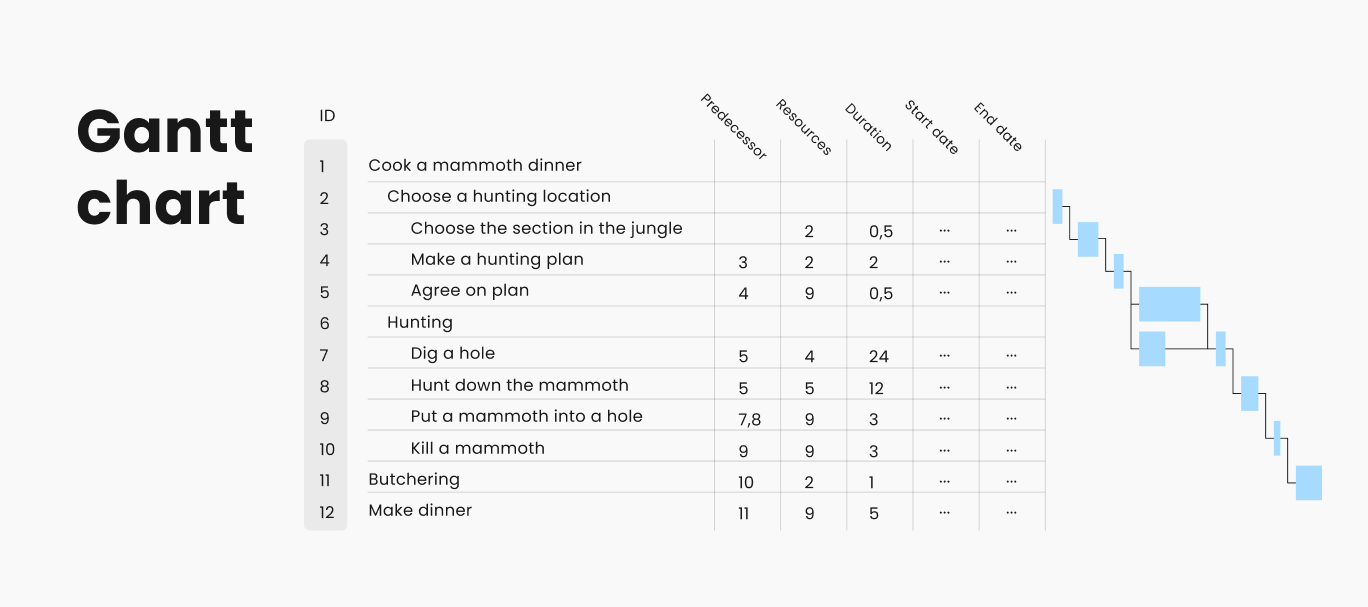Click the topmost blue bar in the timeline
Image resolution: width=1368 pixels, height=607 pixels.
pyautogui.click(x=1057, y=206)
